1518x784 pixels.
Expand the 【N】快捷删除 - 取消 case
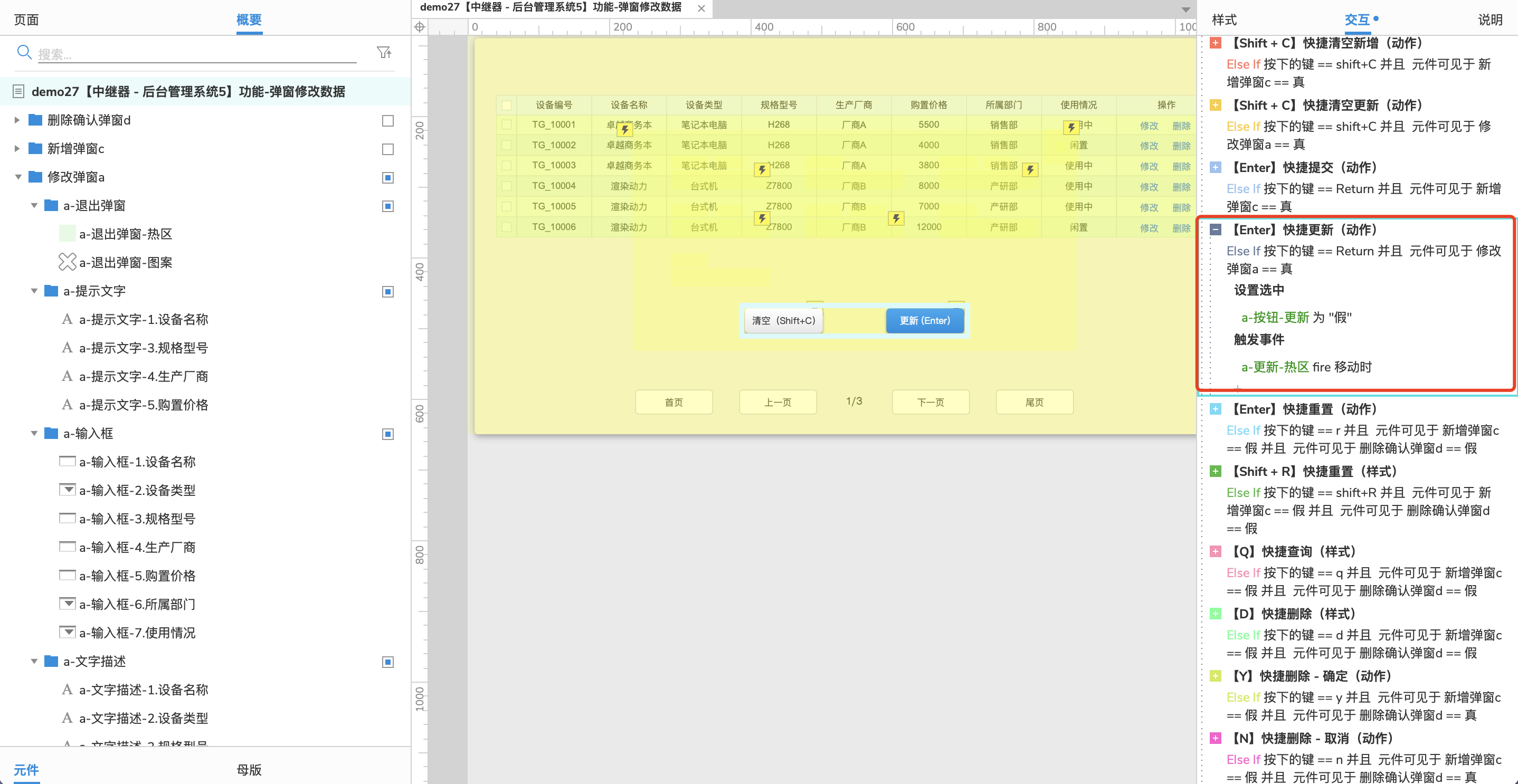click(x=1215, y=739)
